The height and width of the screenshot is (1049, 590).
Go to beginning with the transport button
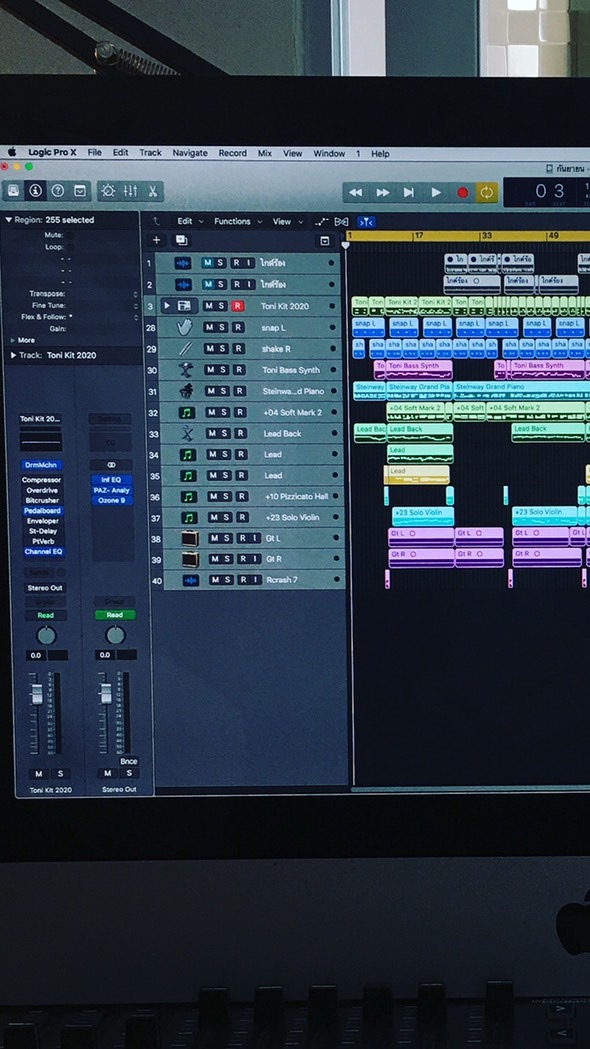(x=409, y=193)
